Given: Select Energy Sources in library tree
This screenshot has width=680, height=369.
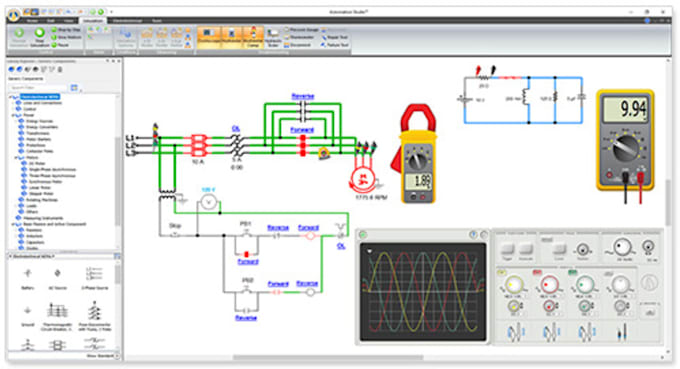Looking at the screenshot, I should coord(39,121).
